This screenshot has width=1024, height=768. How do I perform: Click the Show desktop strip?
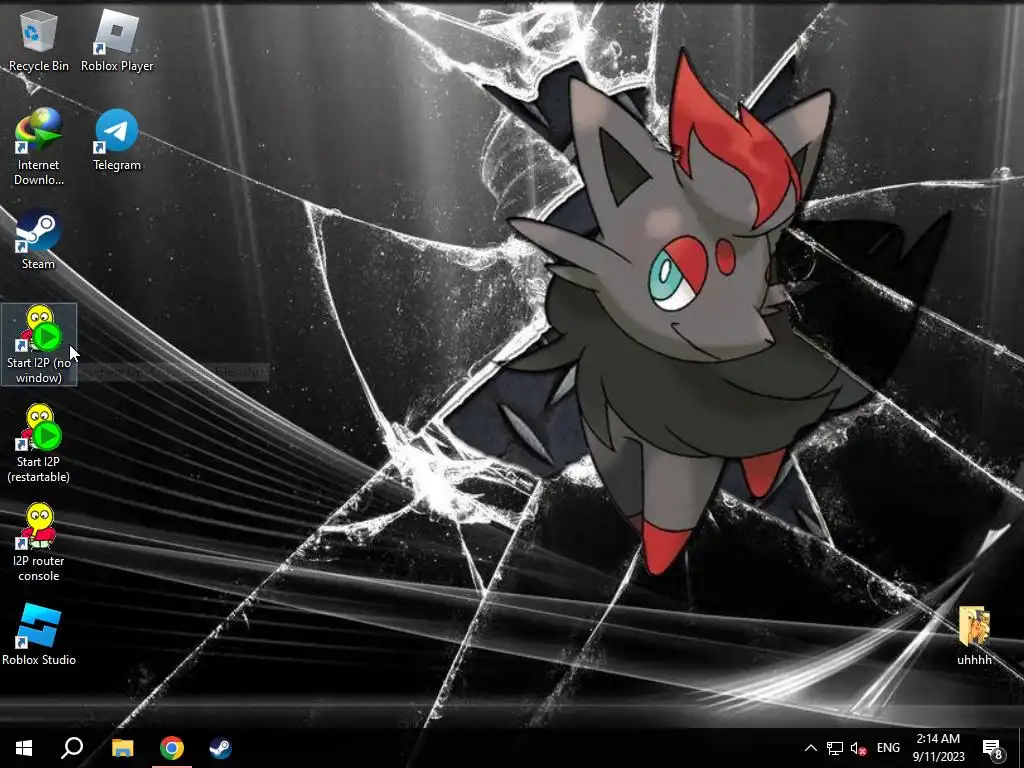[1020, 748]
